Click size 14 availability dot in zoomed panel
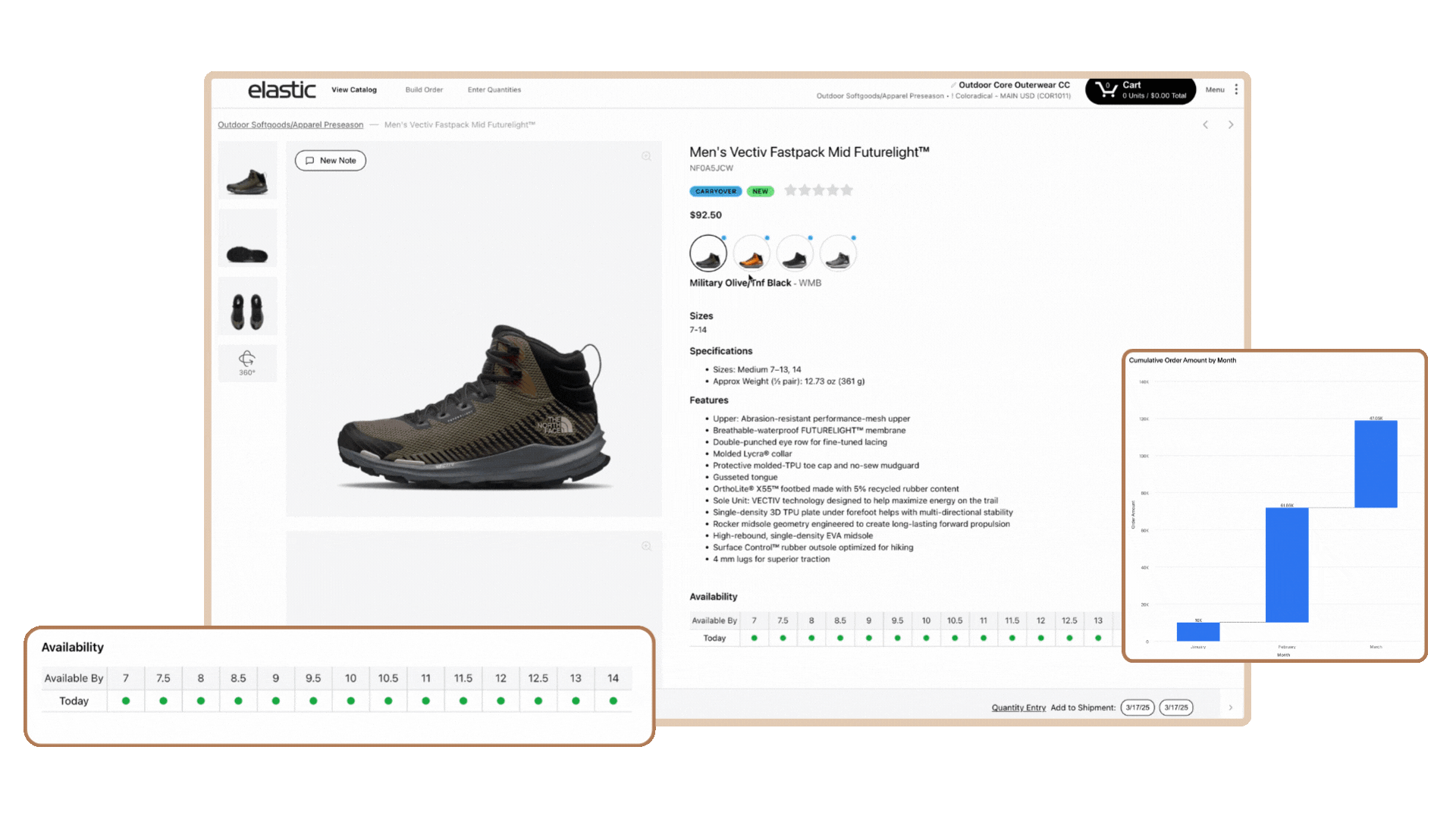Screen dimensions: 1456x819 613,701
